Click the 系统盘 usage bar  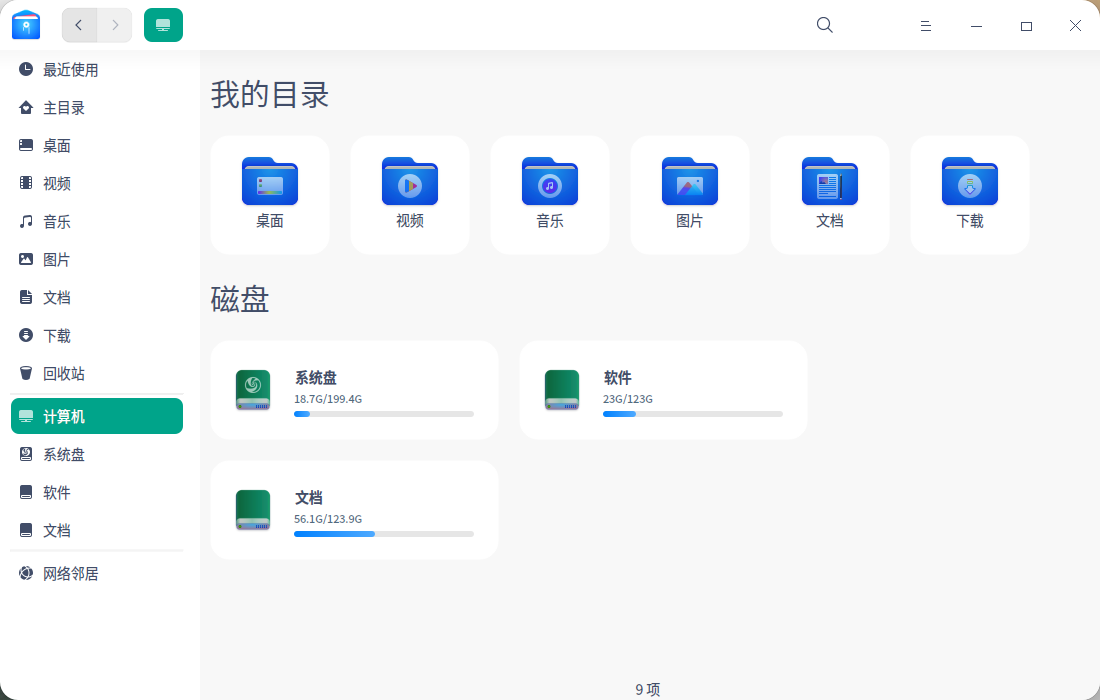(x=384, y=414)
